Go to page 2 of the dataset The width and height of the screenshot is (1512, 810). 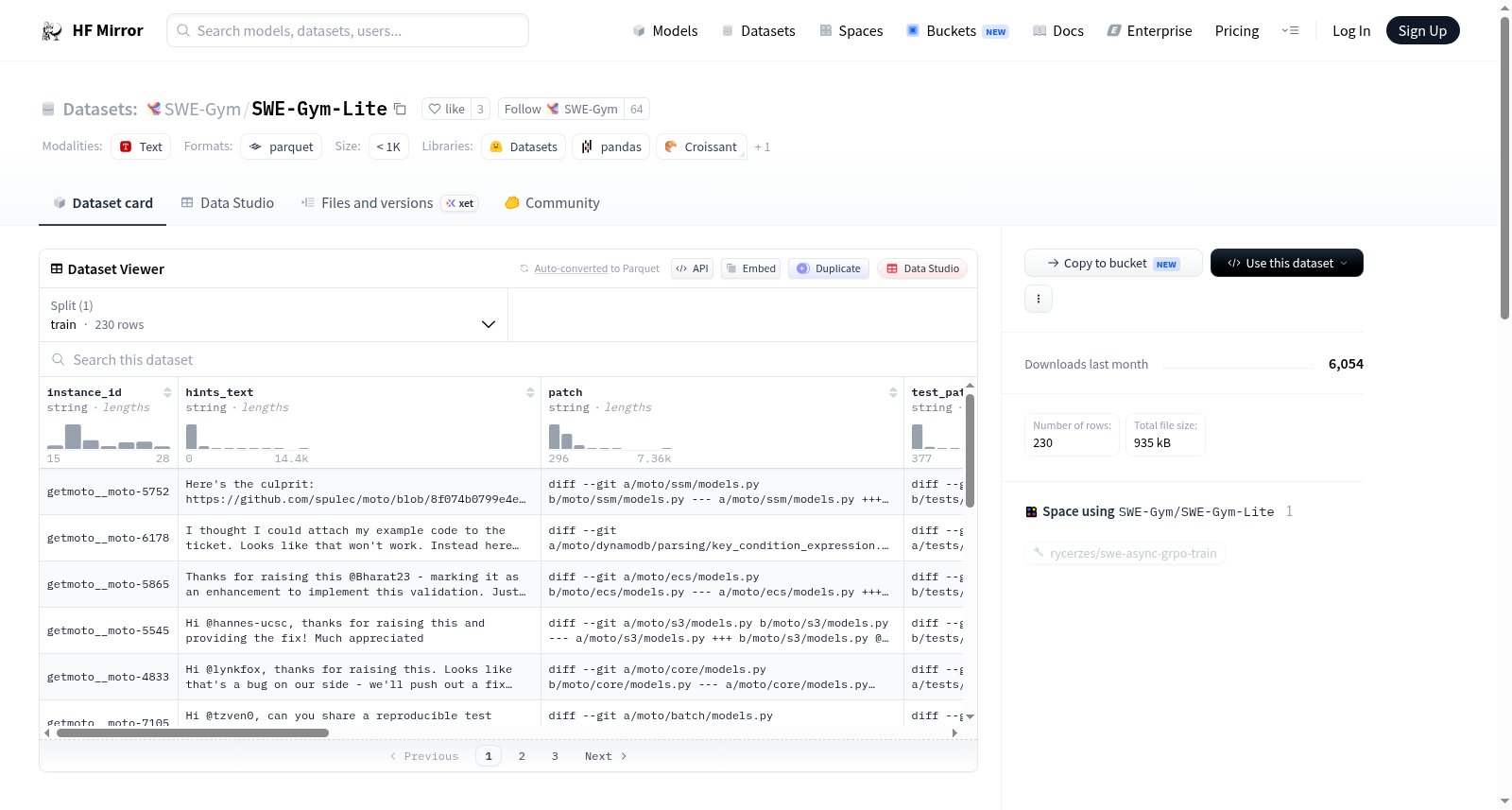click(522, 756)
